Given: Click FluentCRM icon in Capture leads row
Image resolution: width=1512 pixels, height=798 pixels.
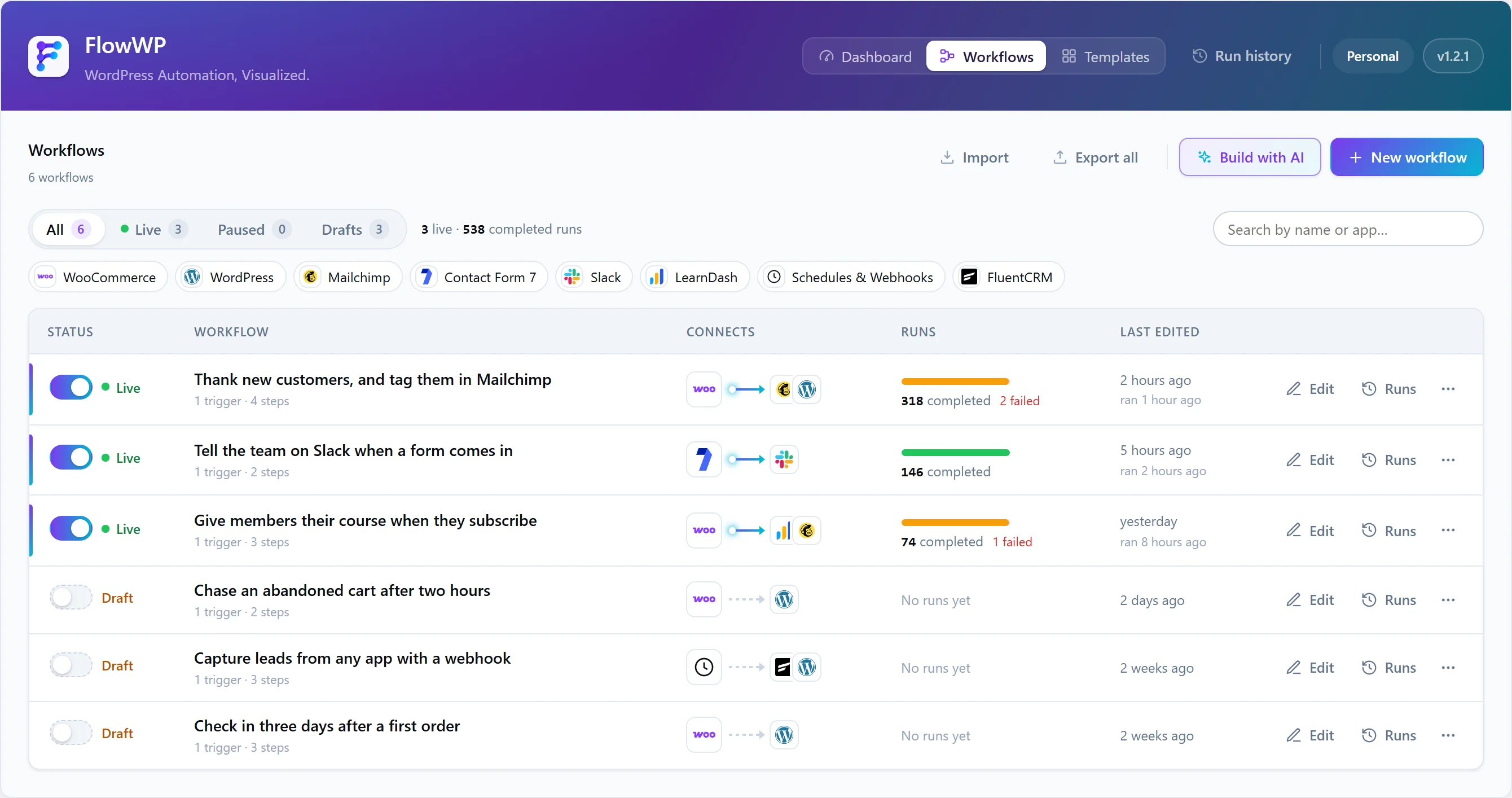Looking at the screenshot, I should pos(783,667).
